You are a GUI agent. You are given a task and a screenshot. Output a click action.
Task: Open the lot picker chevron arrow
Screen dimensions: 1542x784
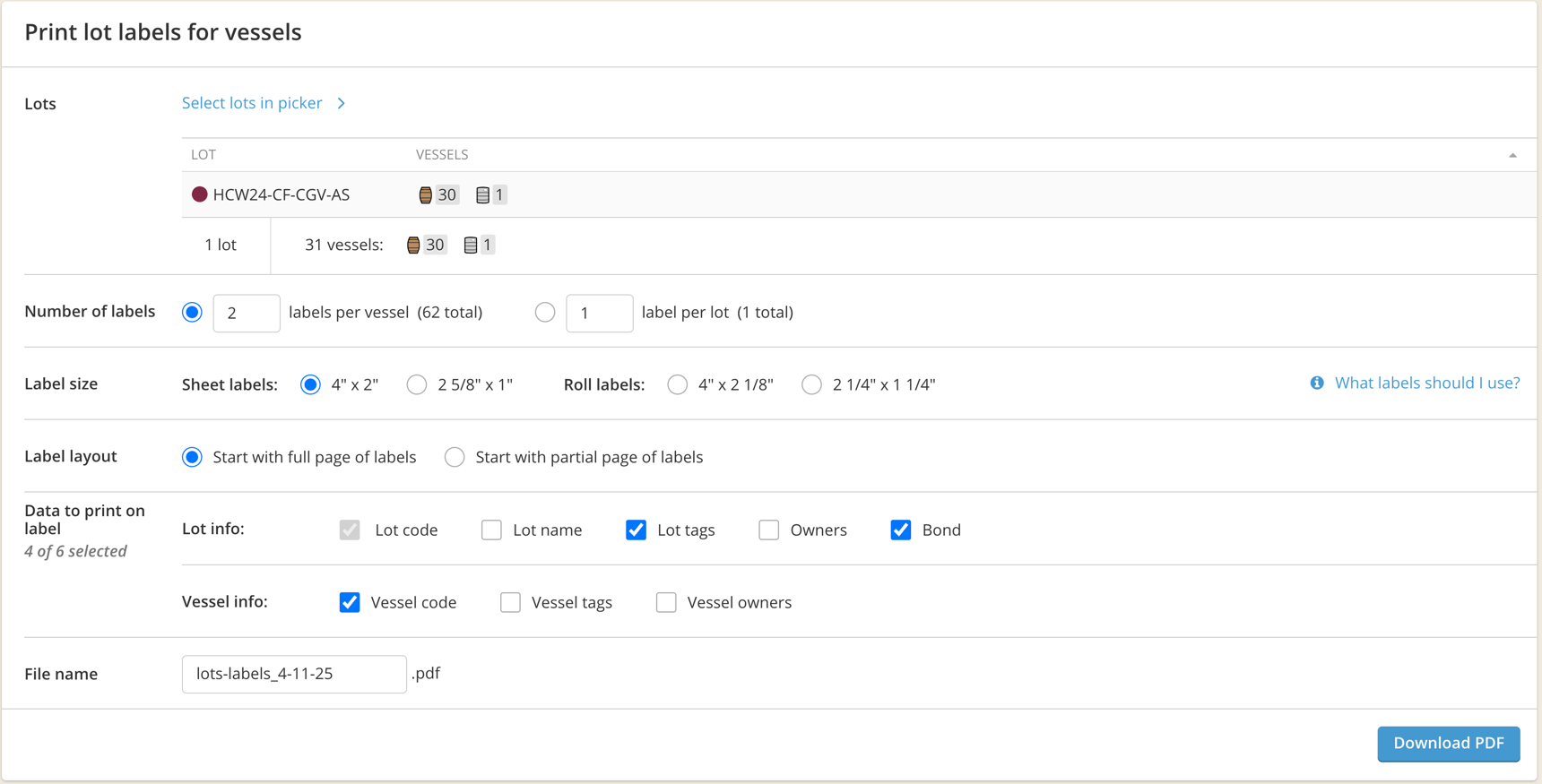click(x=342, y=104)
